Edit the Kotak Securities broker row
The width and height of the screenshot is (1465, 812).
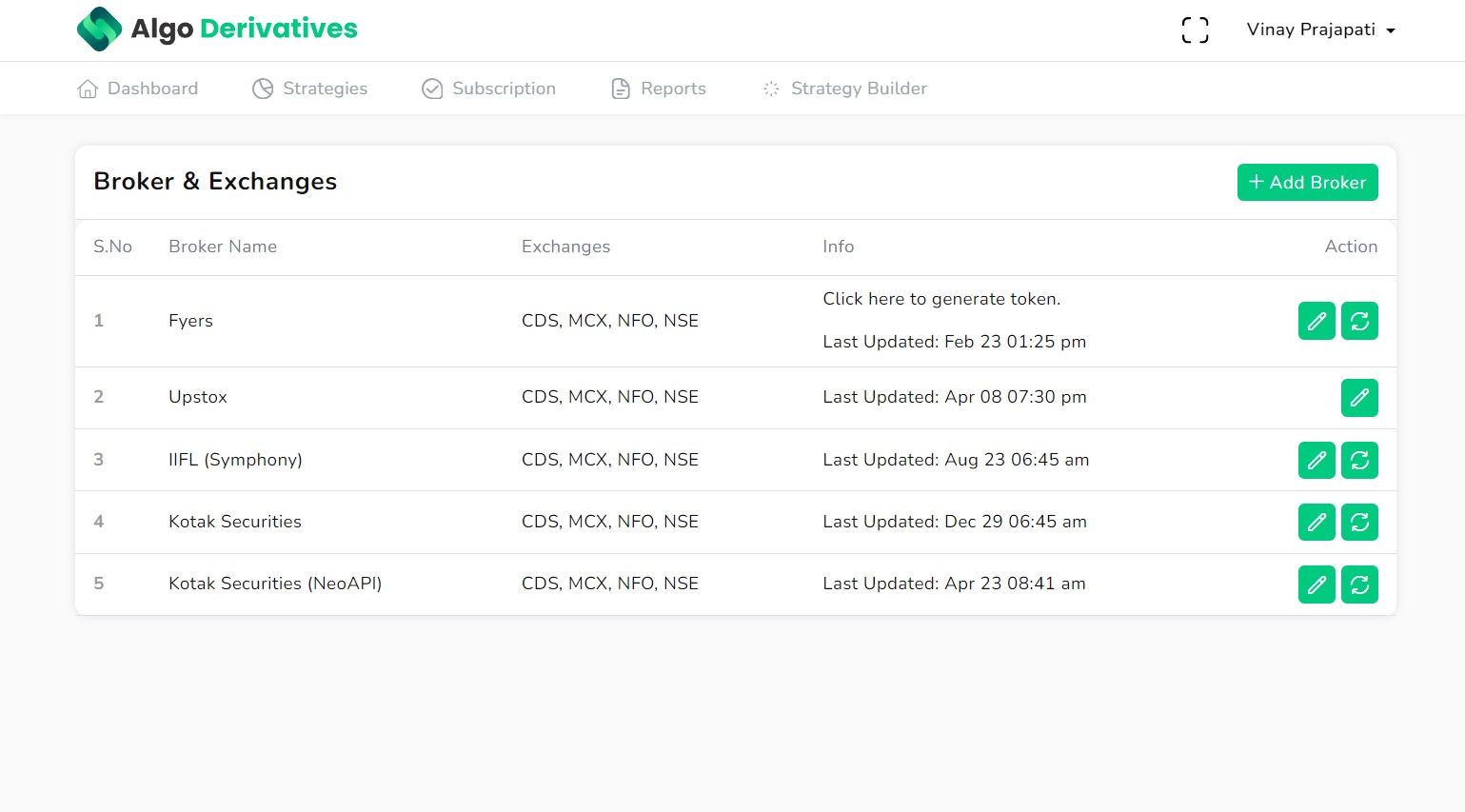[x=1317, y=522]
